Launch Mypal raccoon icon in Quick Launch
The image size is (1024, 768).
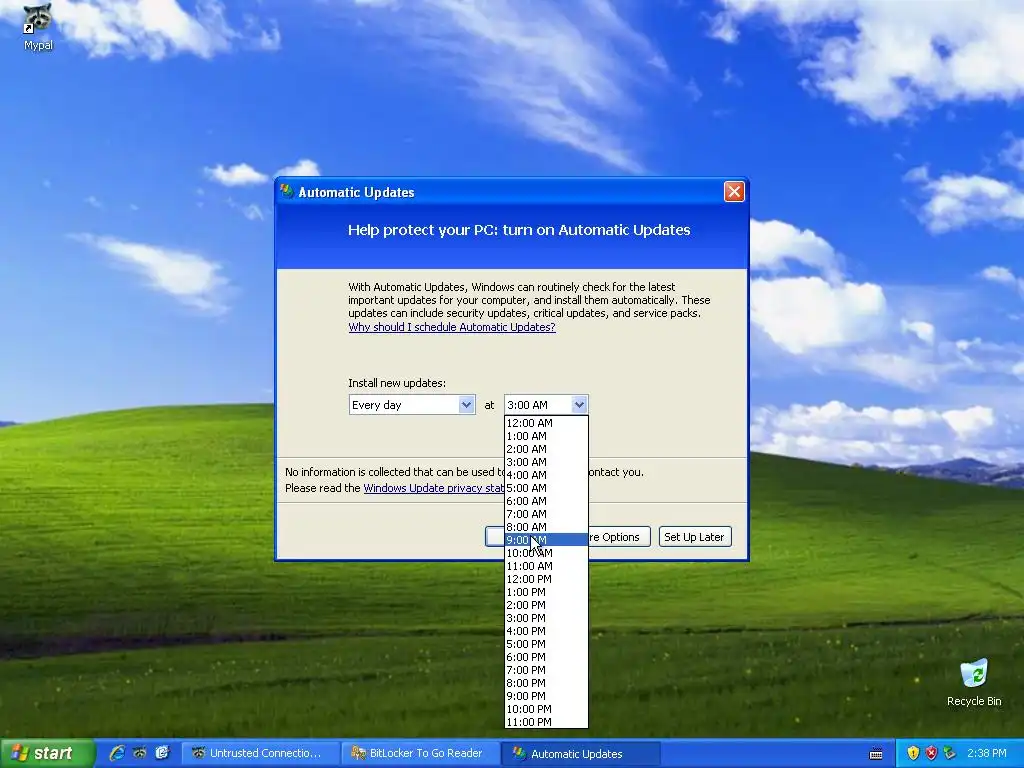[140, 753]
